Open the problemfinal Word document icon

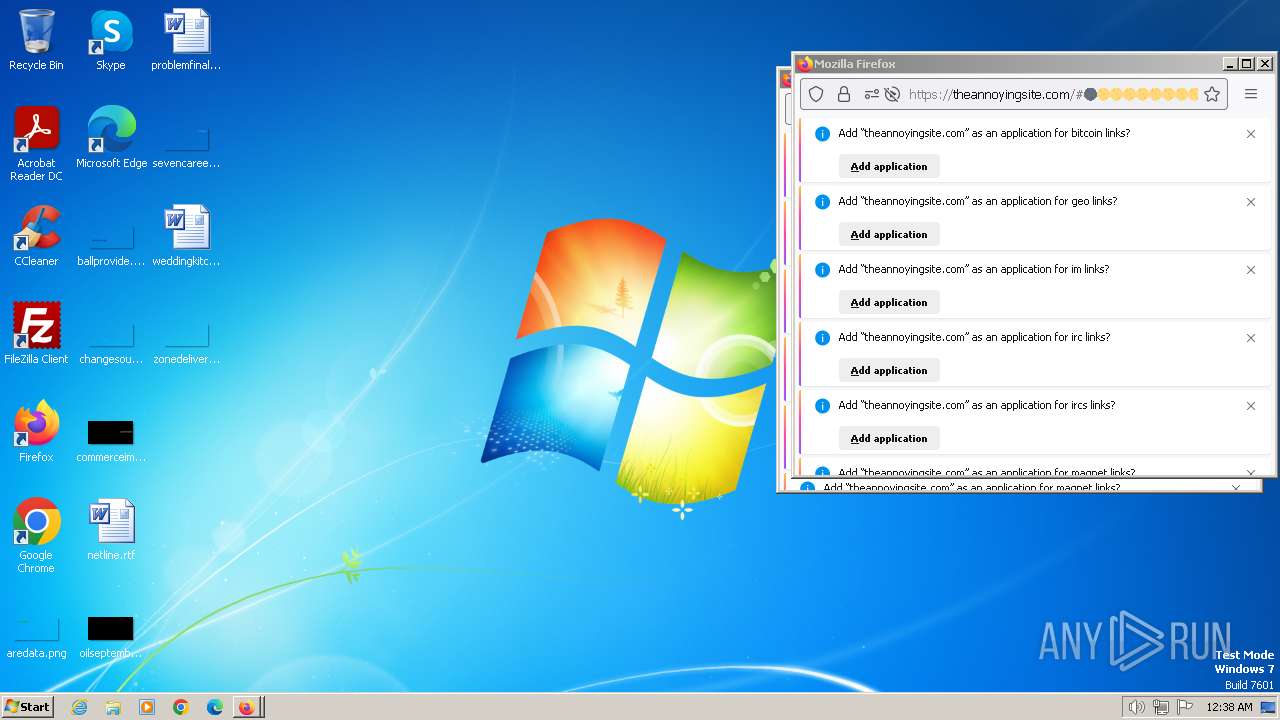186,40
